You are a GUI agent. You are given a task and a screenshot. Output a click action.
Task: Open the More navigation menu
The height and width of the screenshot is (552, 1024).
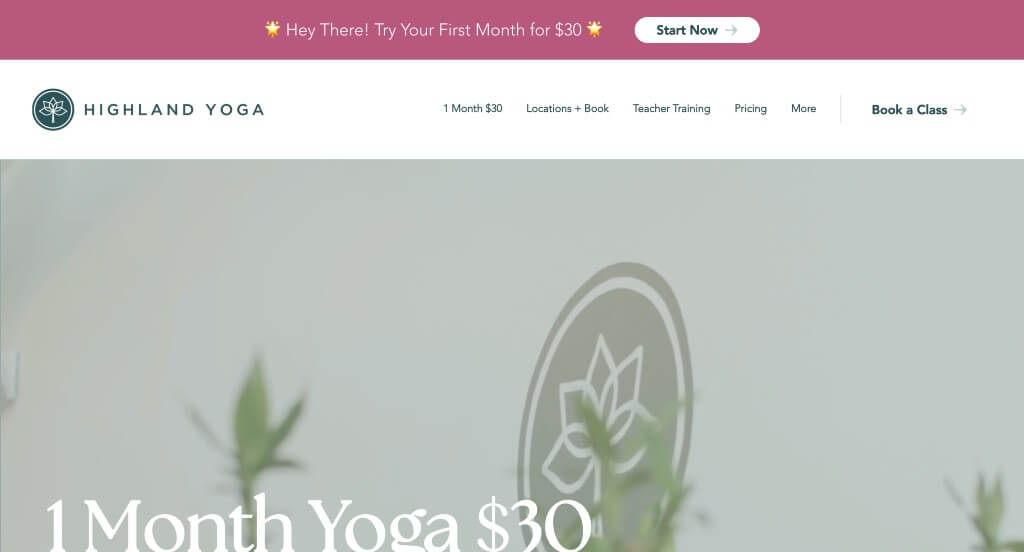pos(803,108)
